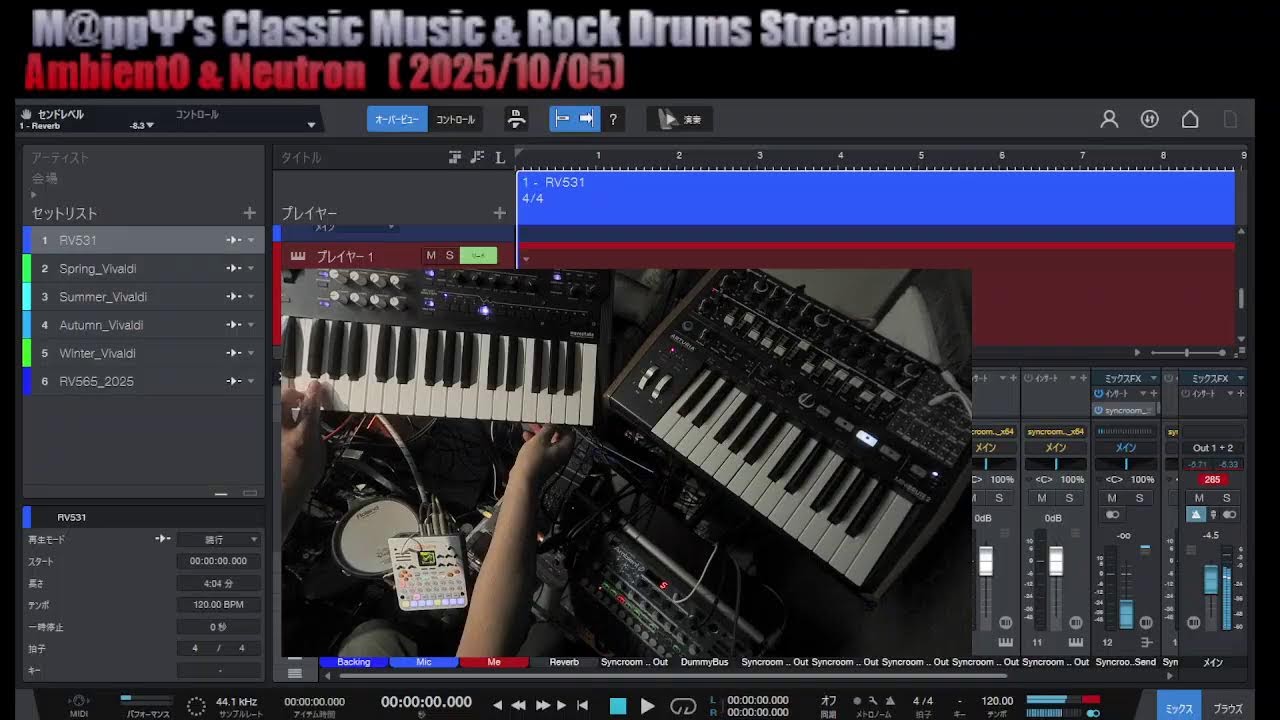Open the help question mark button
This screenshot has width=1280, height=720.
[613, 119]
